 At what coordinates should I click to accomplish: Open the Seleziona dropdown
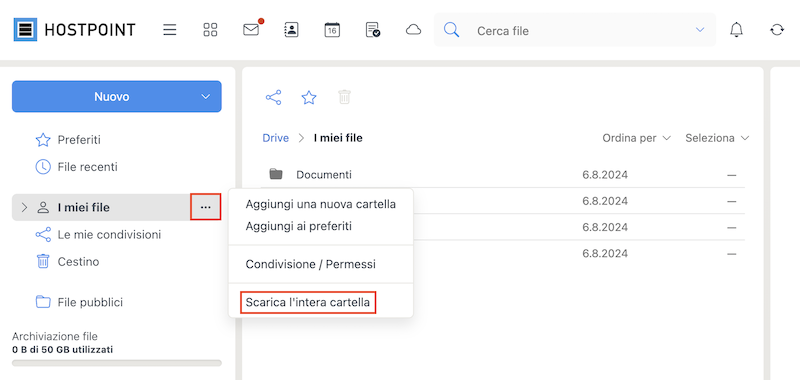(717, 138)
